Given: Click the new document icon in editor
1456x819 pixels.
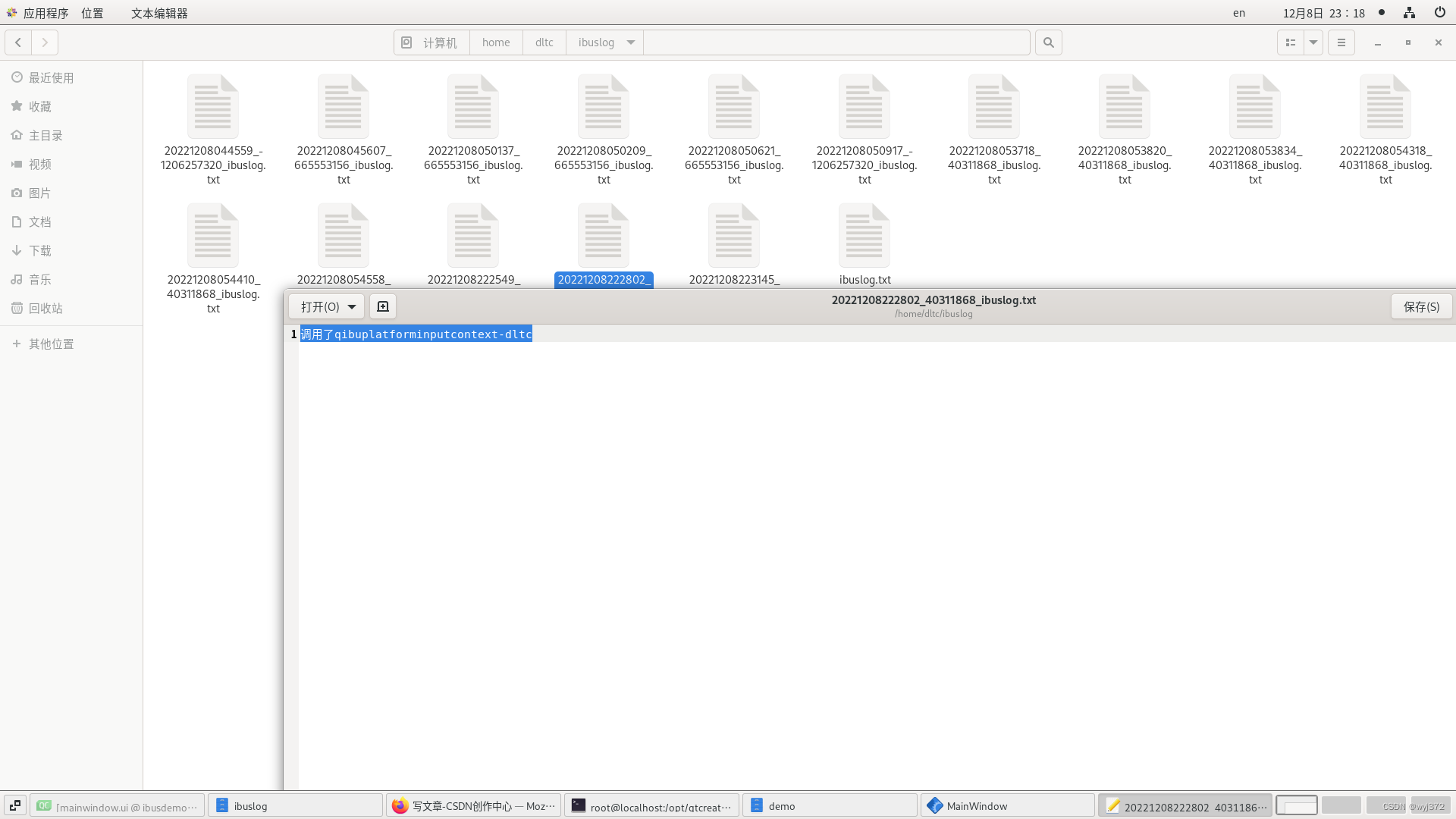Looking at the screenshot, I should (x=383, y=306).
